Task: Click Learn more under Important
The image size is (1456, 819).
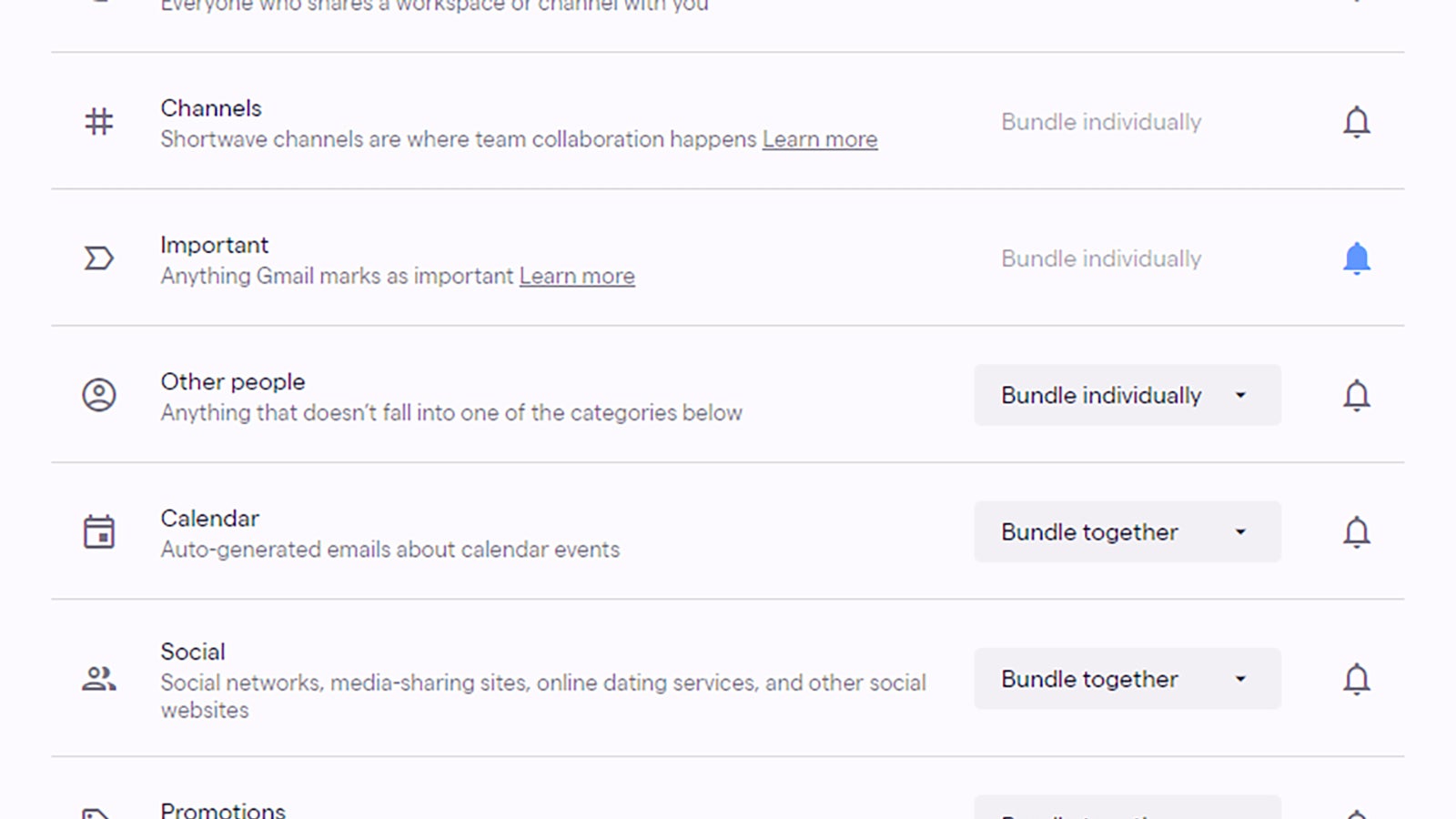Action: (x=577, y=276)
